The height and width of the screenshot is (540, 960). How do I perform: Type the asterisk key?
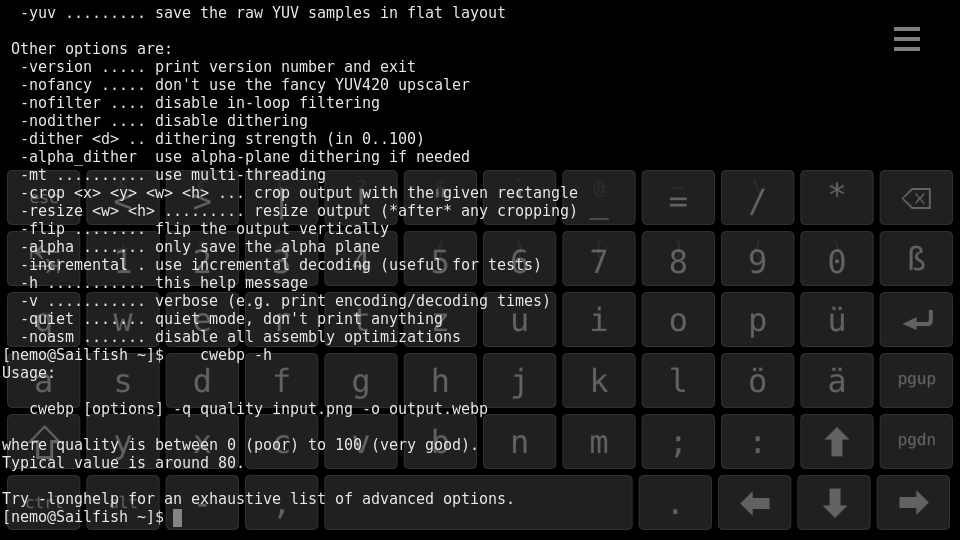[x=836, y=197]
